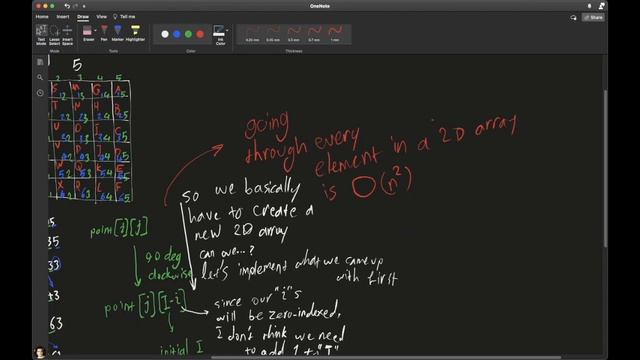Select the Marker tool
This screenshot has width=640, height=360.
pyautogui.click(x=118, y=33)
